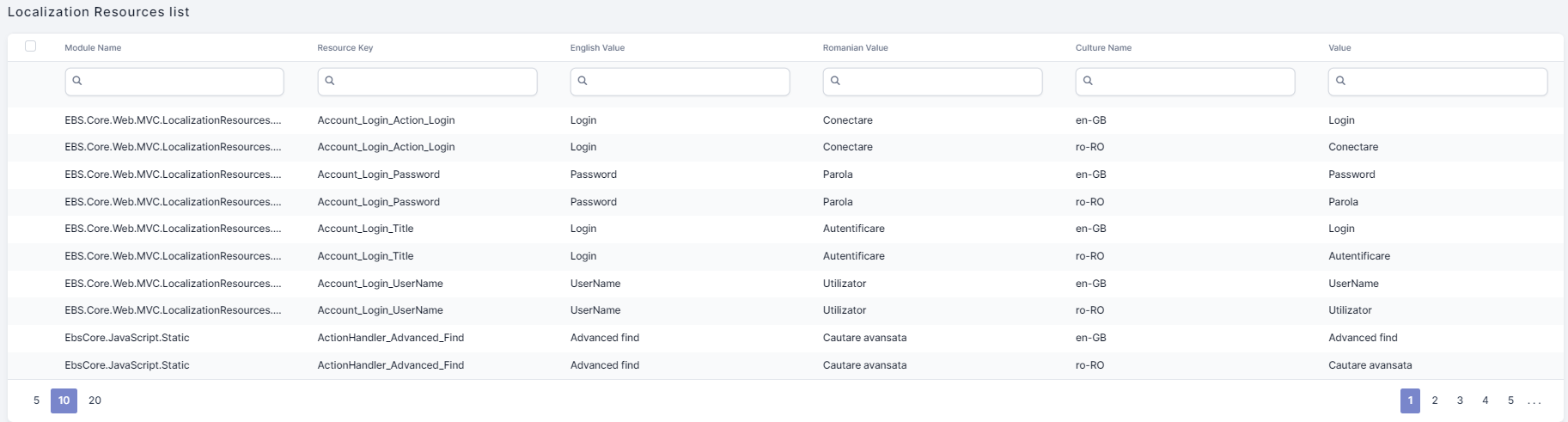Click search icon in Value column filter
Viewport: 1568px width, 422px height.
click(x=1340, y=81)
